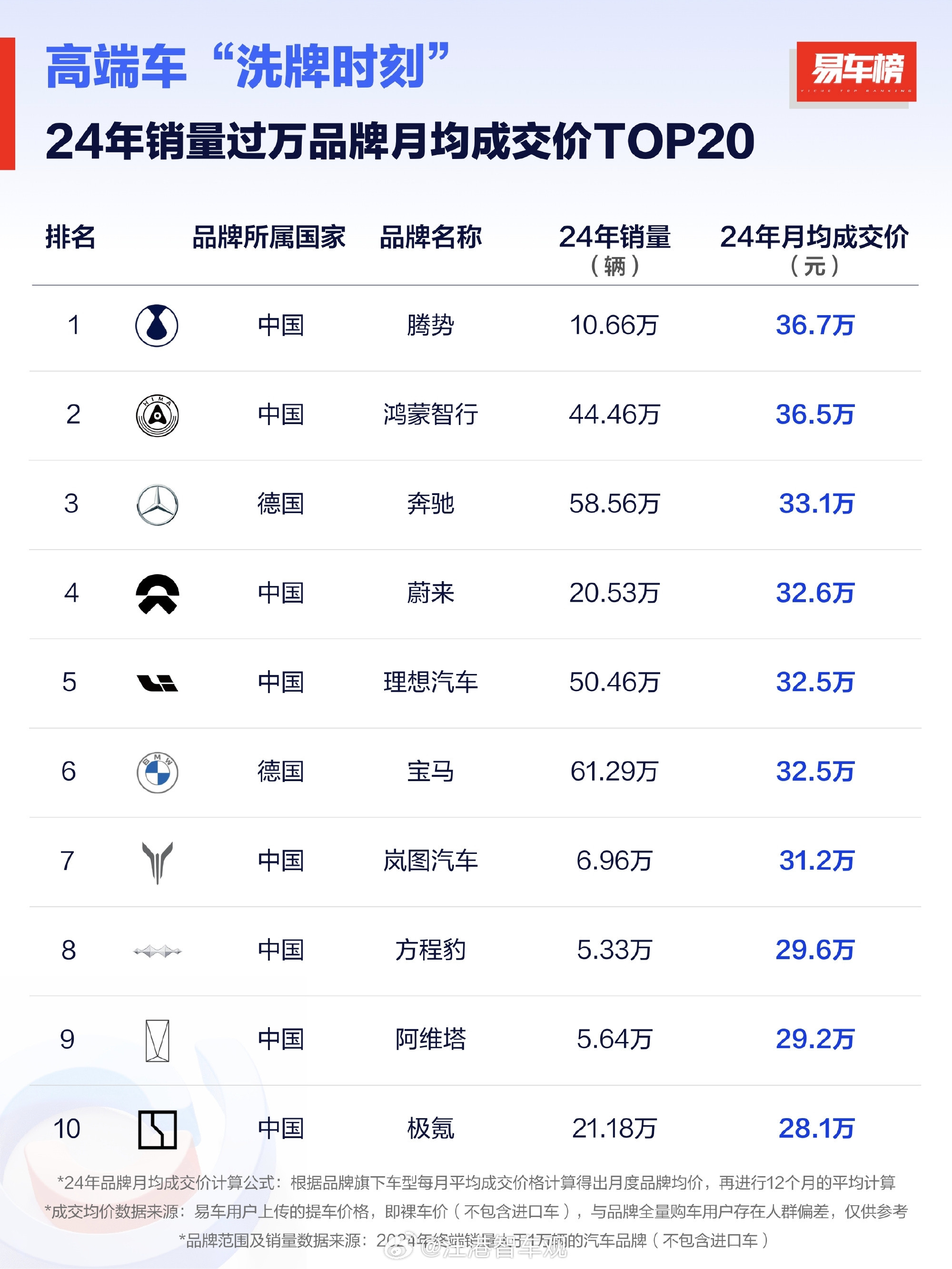Select the sales value 61.29万
This screenshot has height=1269, width=952.
click(614, 771)
